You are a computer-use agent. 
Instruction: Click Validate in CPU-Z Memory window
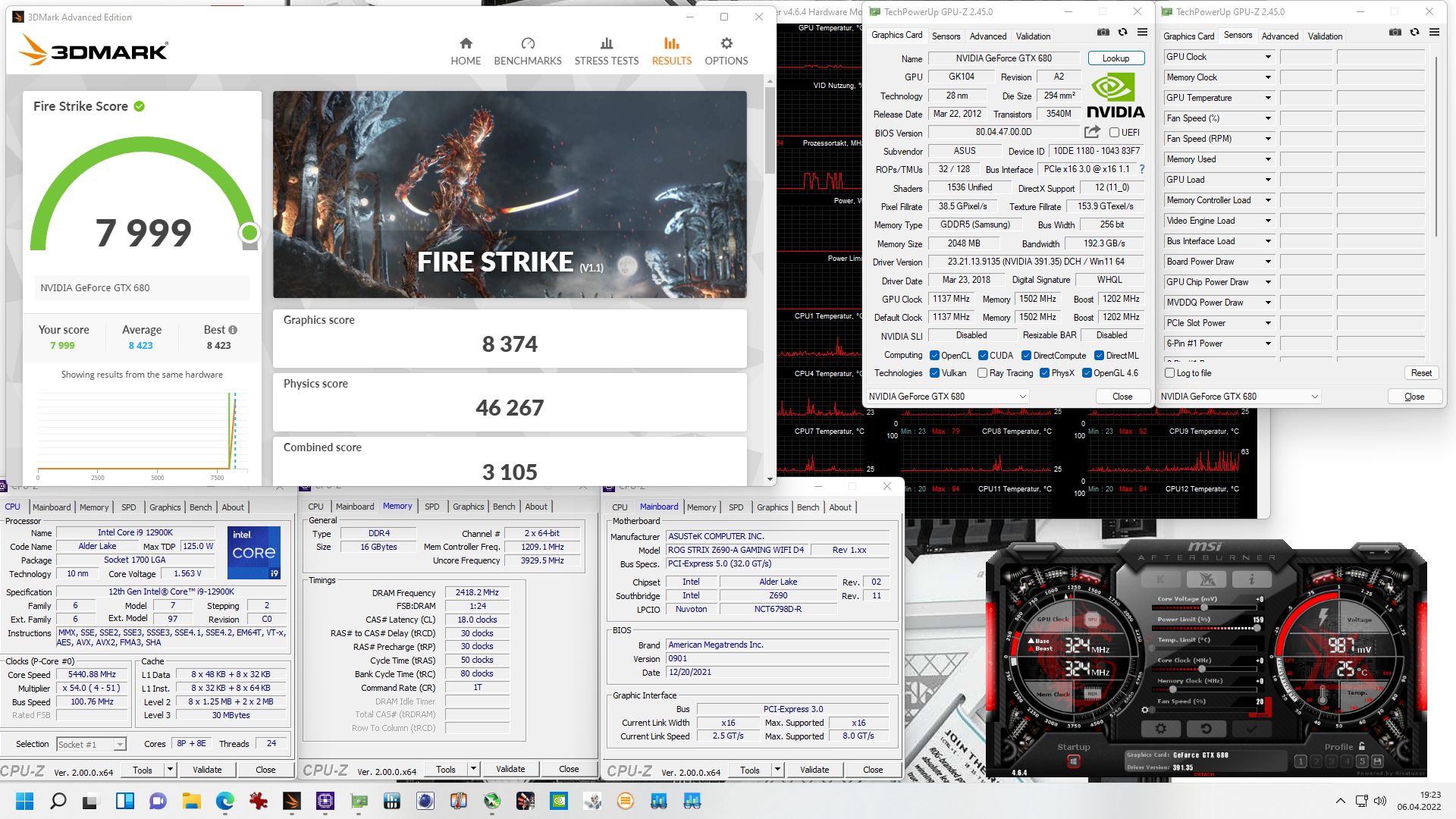510,769
